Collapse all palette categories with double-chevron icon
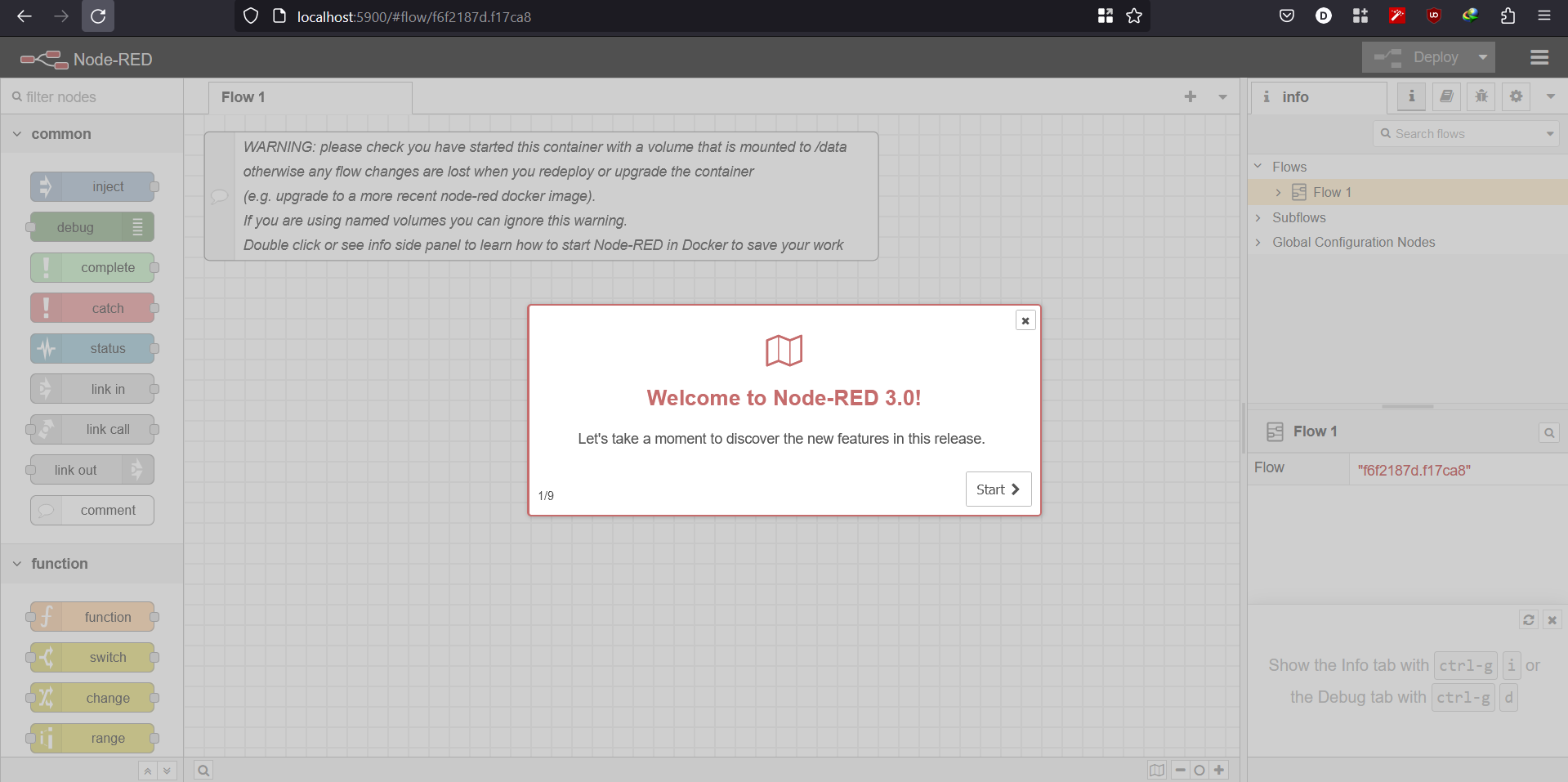The height and width of the screenshot is (782, 1568). [147, 770]
